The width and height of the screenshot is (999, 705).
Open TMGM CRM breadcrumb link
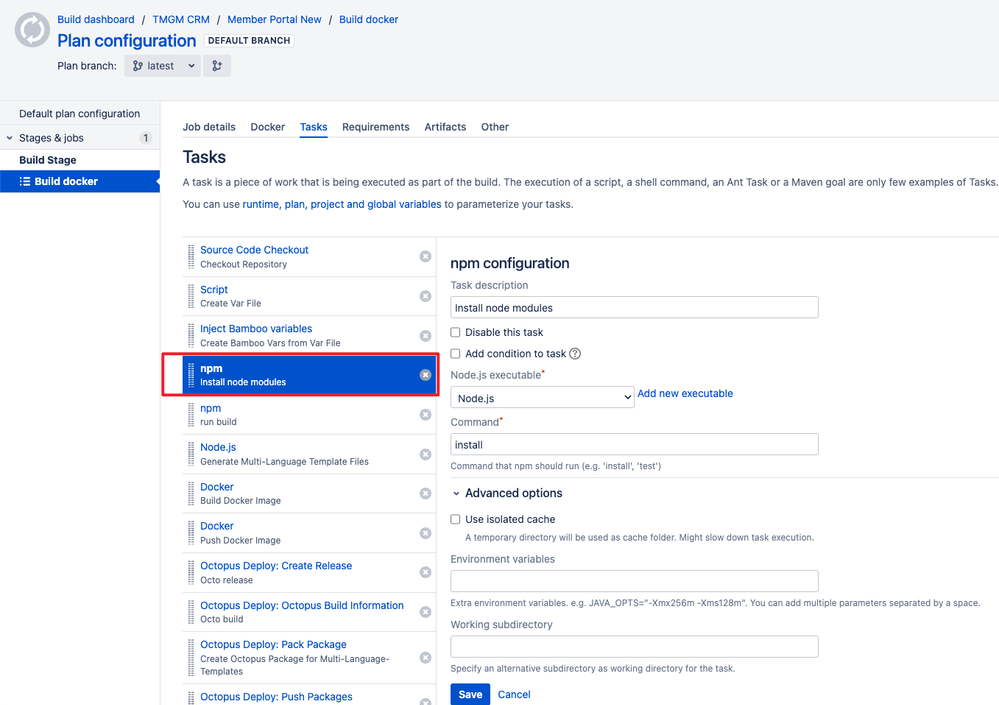pyautogui.click(x=181, y=19)
